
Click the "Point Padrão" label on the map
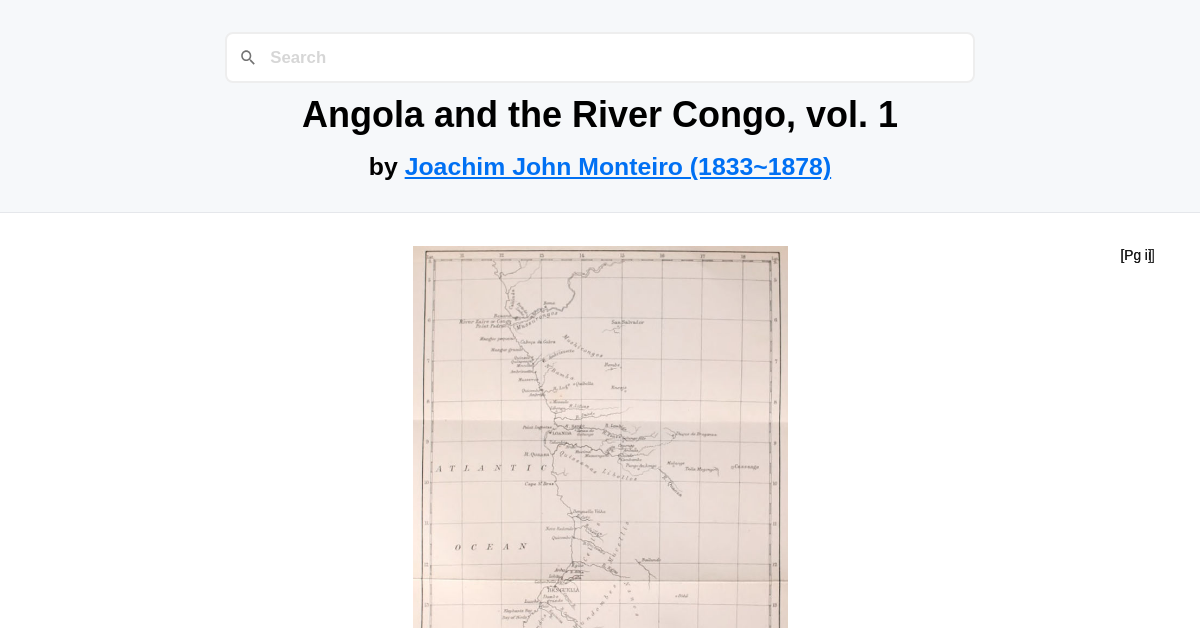[488, 327]
